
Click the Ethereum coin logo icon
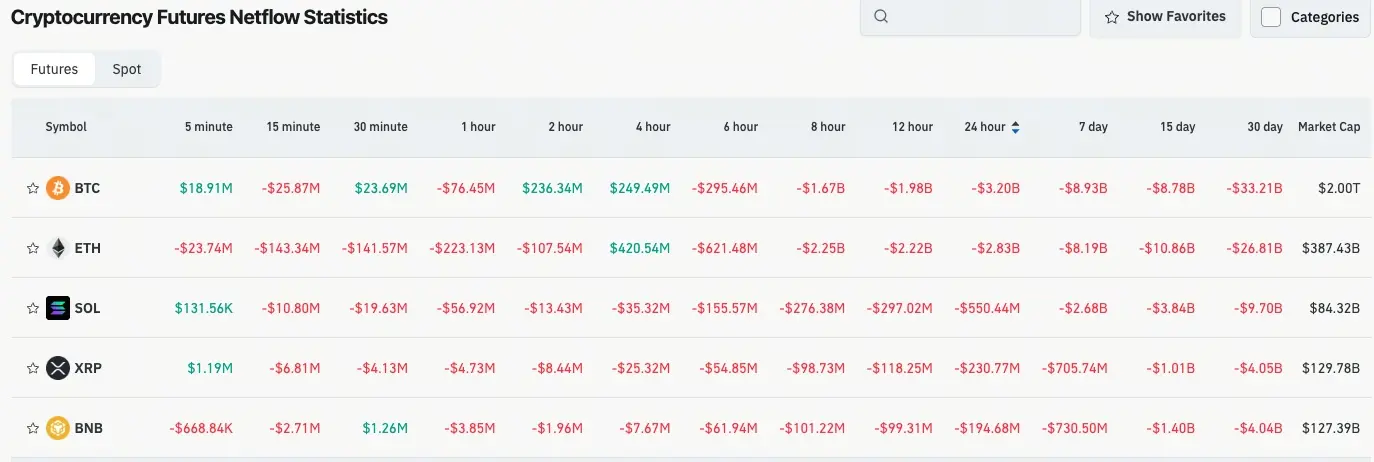[x=58, y=248]
